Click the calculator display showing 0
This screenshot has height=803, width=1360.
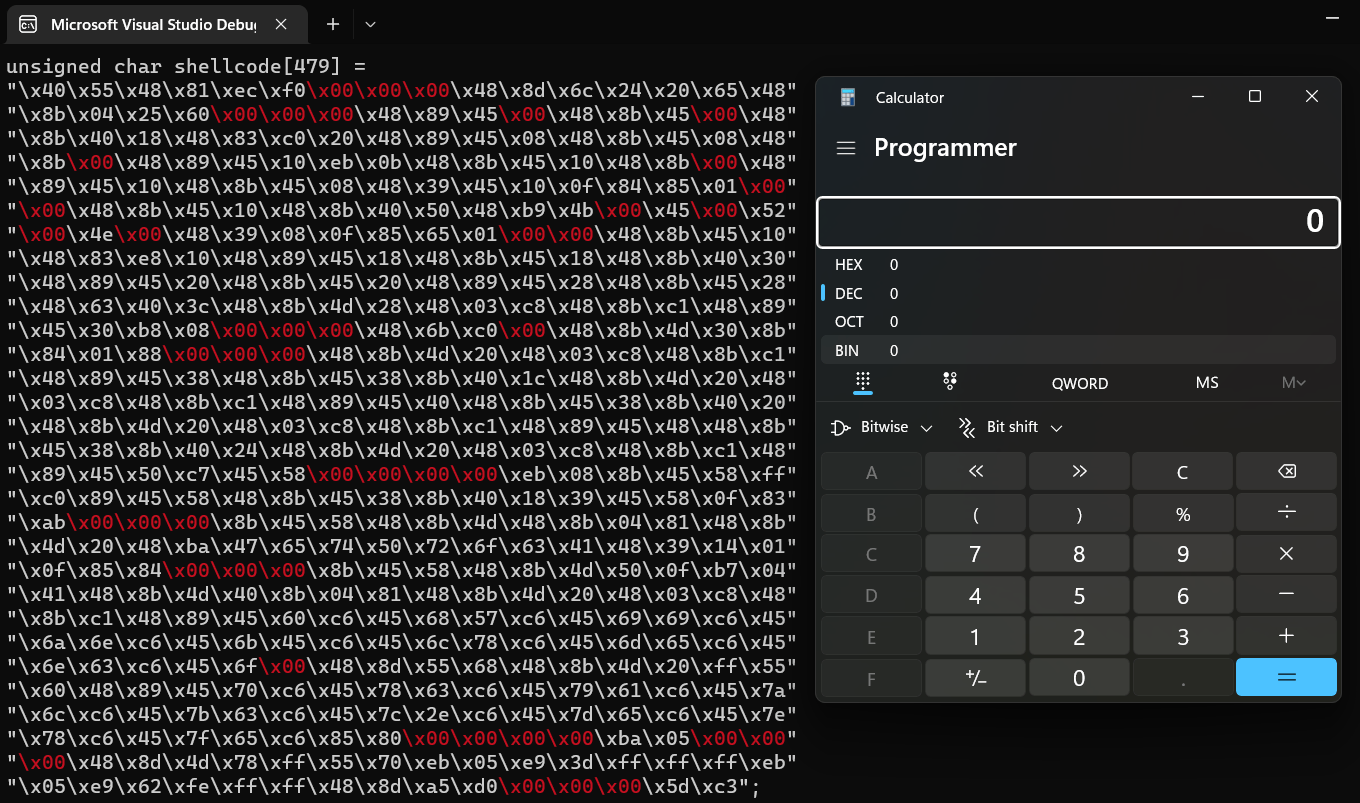pyautogui.click(x=1078, y=221)
